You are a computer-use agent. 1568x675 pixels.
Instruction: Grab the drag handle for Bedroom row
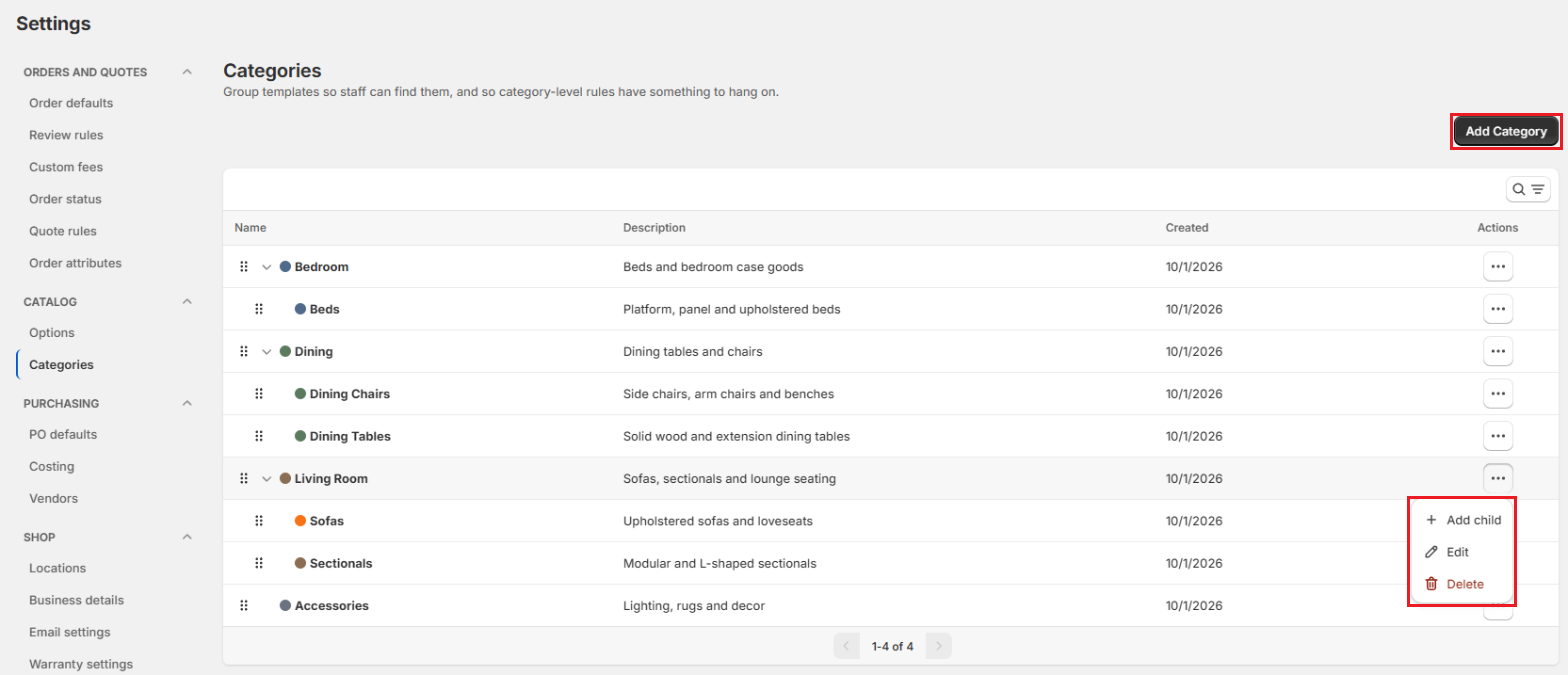click(x=244, y=267)
